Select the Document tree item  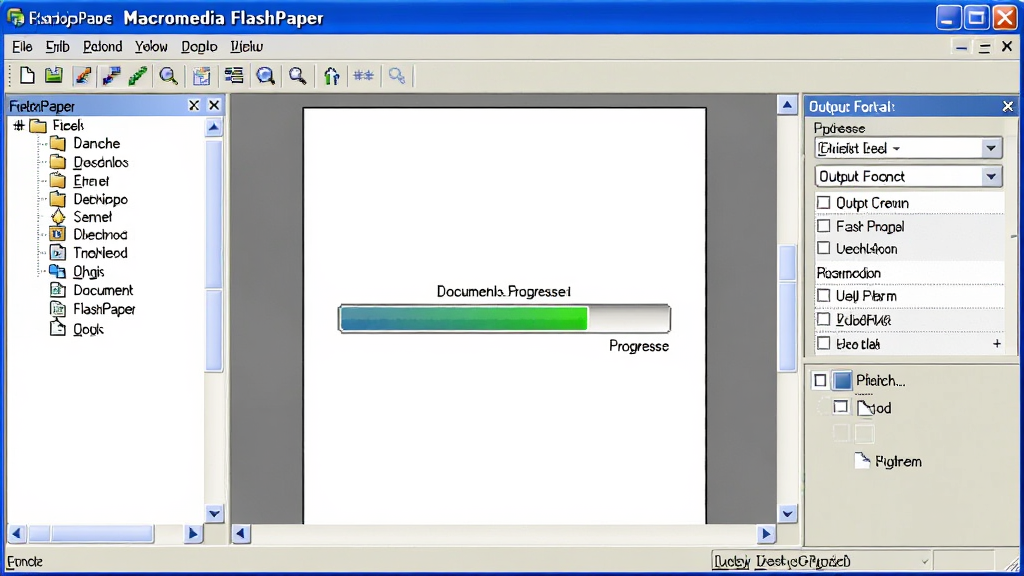tap(103, 290)
